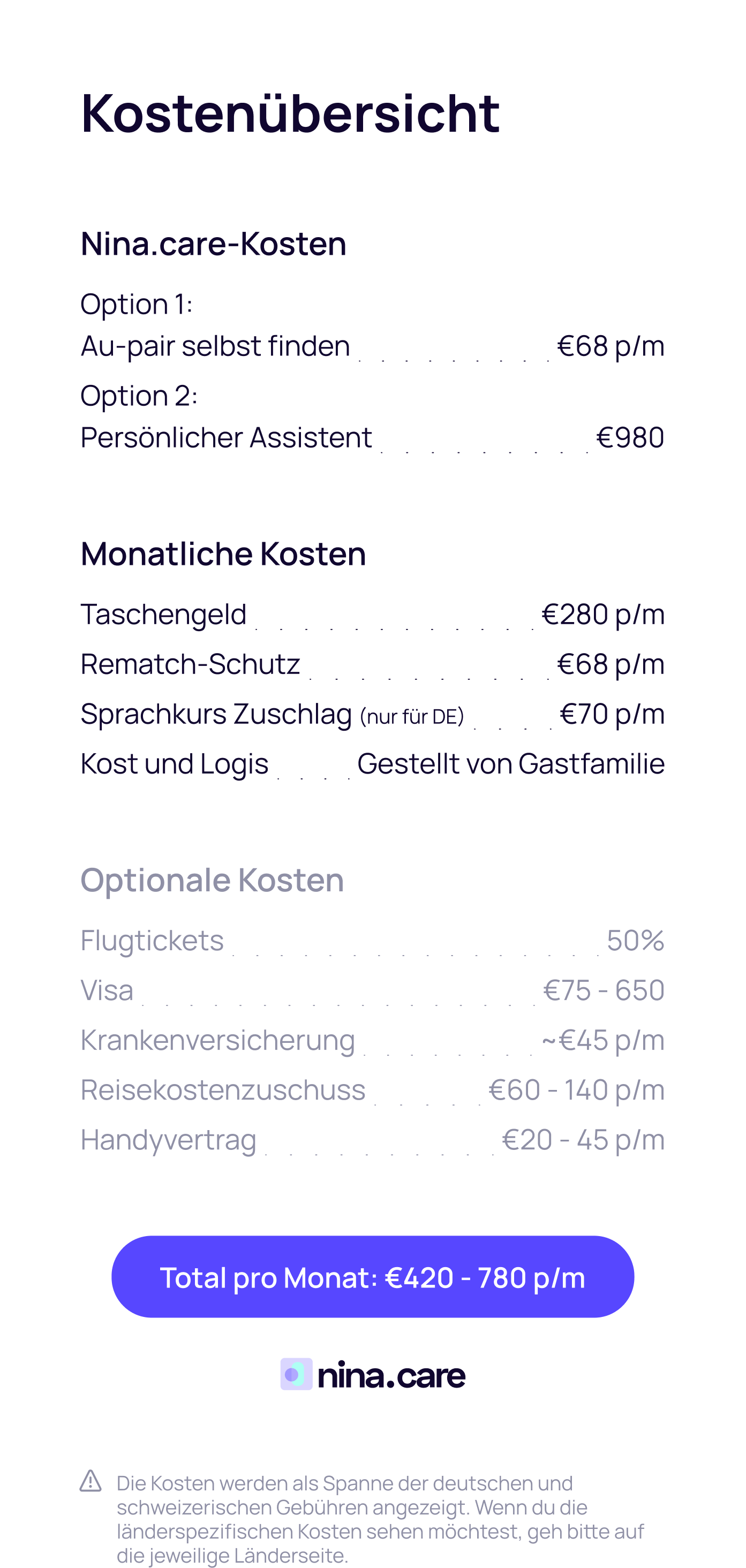Select the Reisekostenzuschuss label
The width and height of the screenshot is (746, 1568).
point(223,1089)
